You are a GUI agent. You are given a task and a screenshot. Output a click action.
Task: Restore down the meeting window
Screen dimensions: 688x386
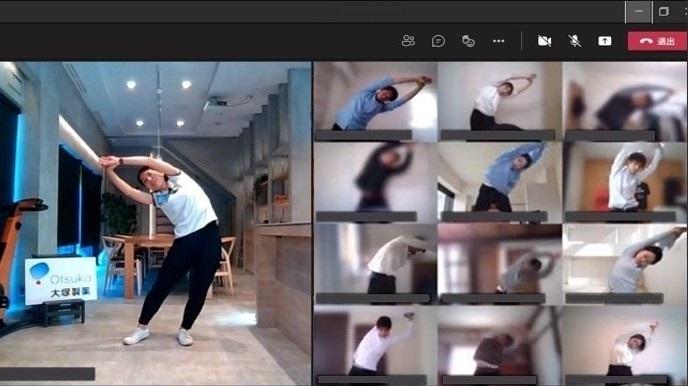point(664,11)
